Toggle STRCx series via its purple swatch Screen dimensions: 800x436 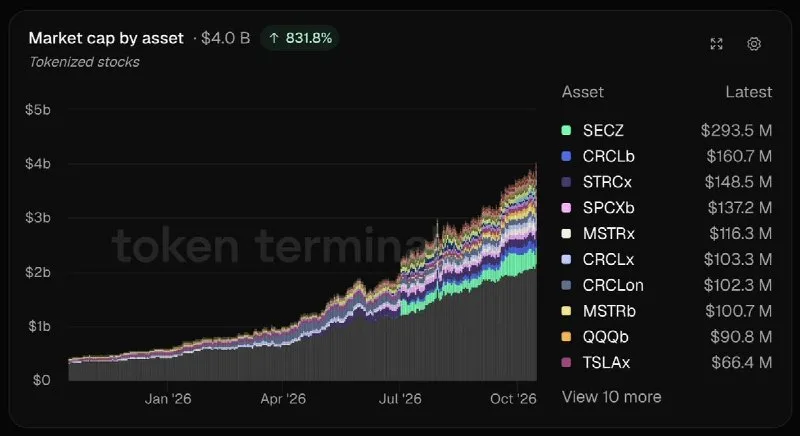coord(566,182)
